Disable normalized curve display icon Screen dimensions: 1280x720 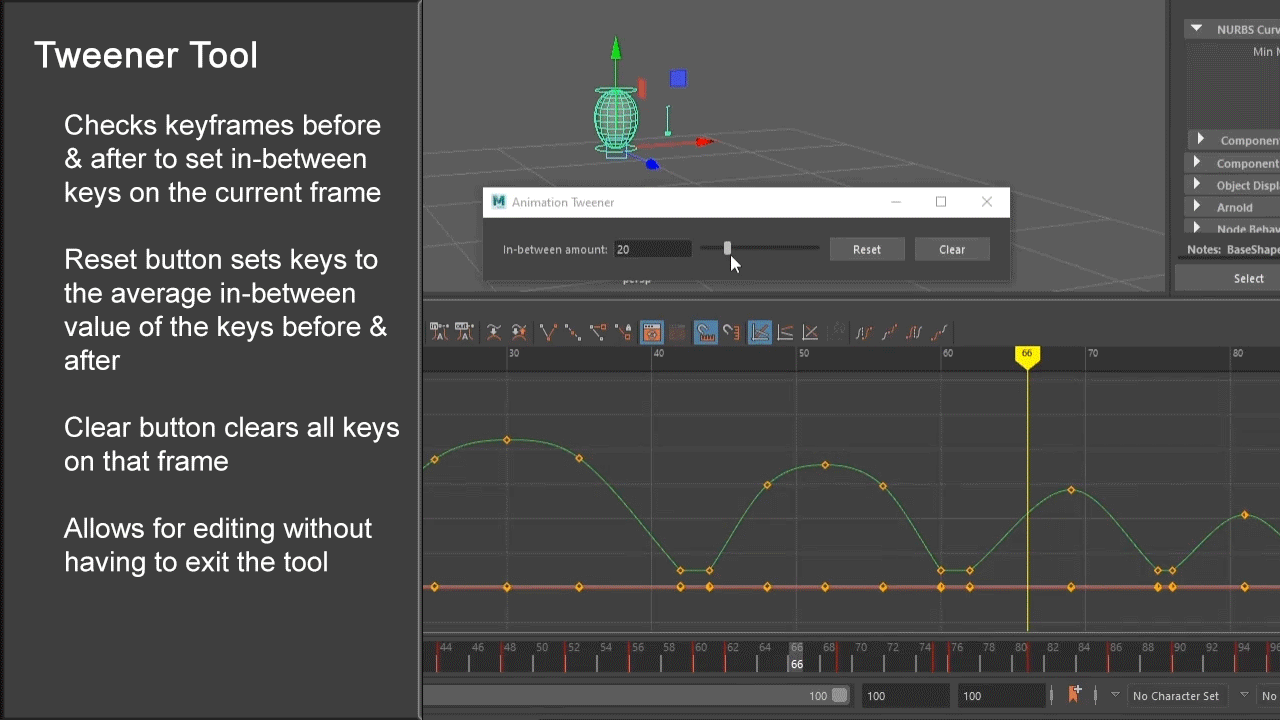[785, 332]
